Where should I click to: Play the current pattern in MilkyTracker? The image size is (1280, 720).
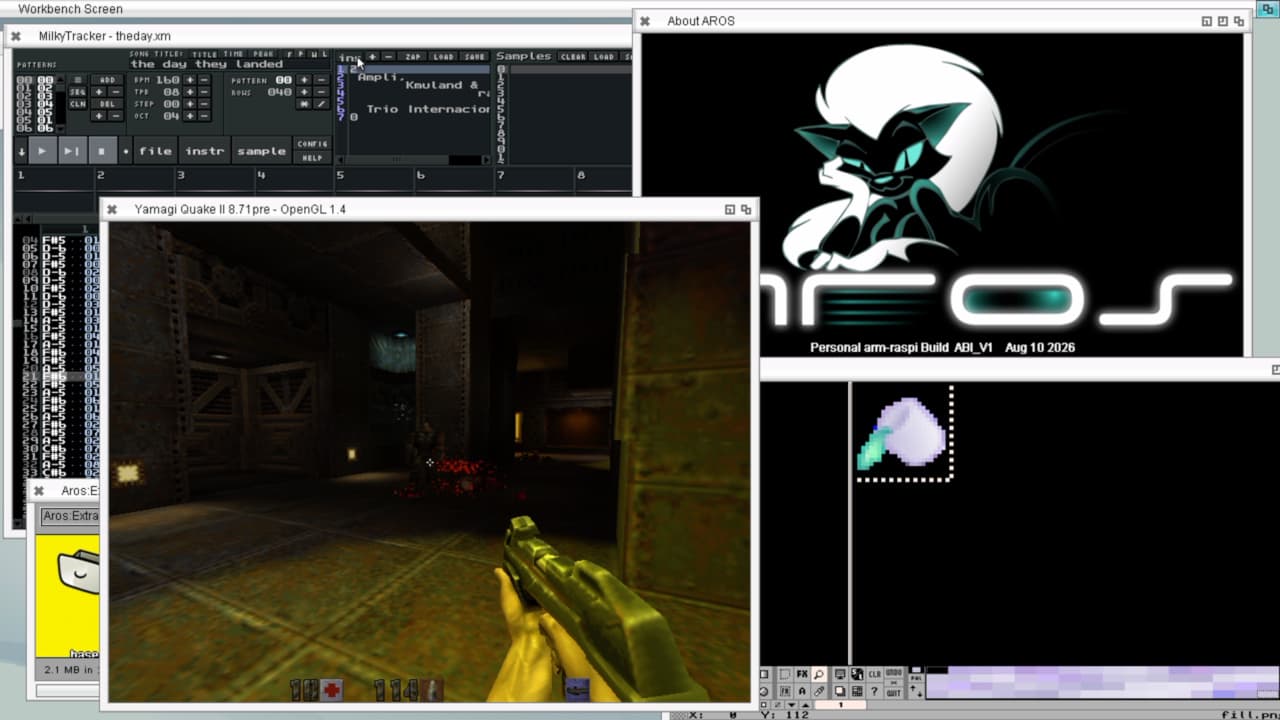coord(72,151)
